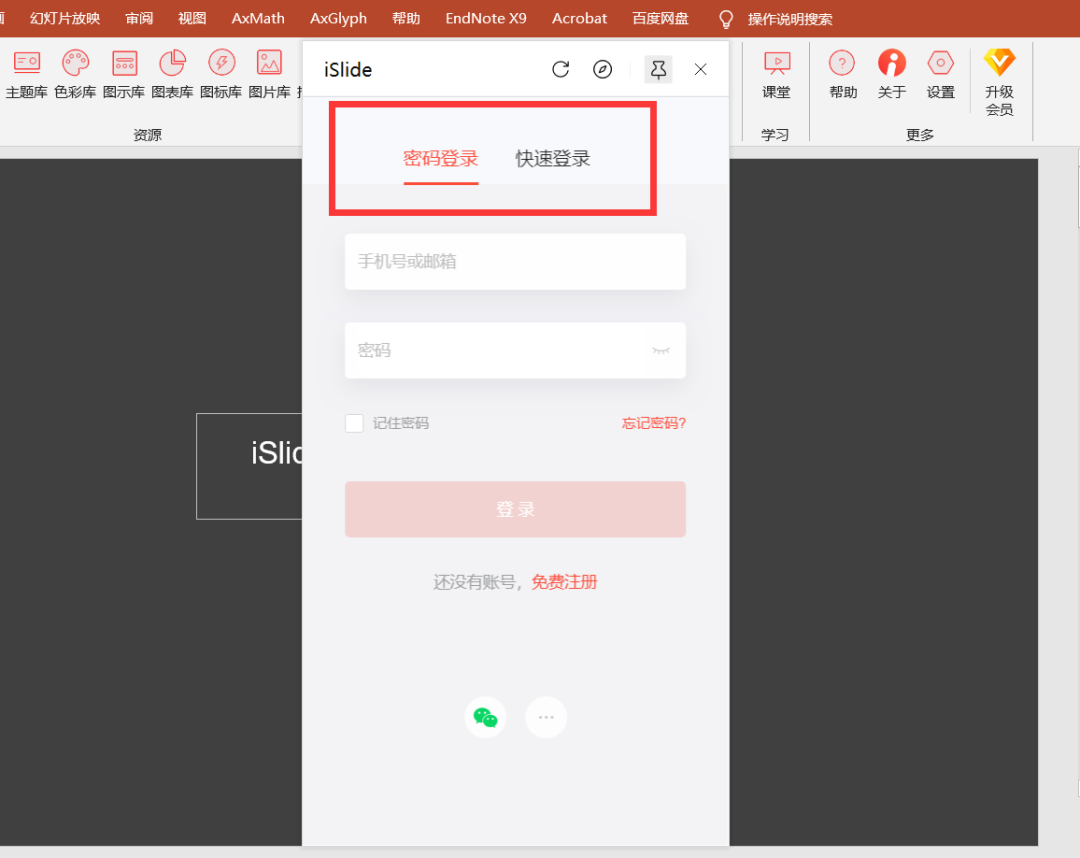Click the 关于 about icon
The width and height of the screenshot is (1080, 858).
[x=892, y=74]
